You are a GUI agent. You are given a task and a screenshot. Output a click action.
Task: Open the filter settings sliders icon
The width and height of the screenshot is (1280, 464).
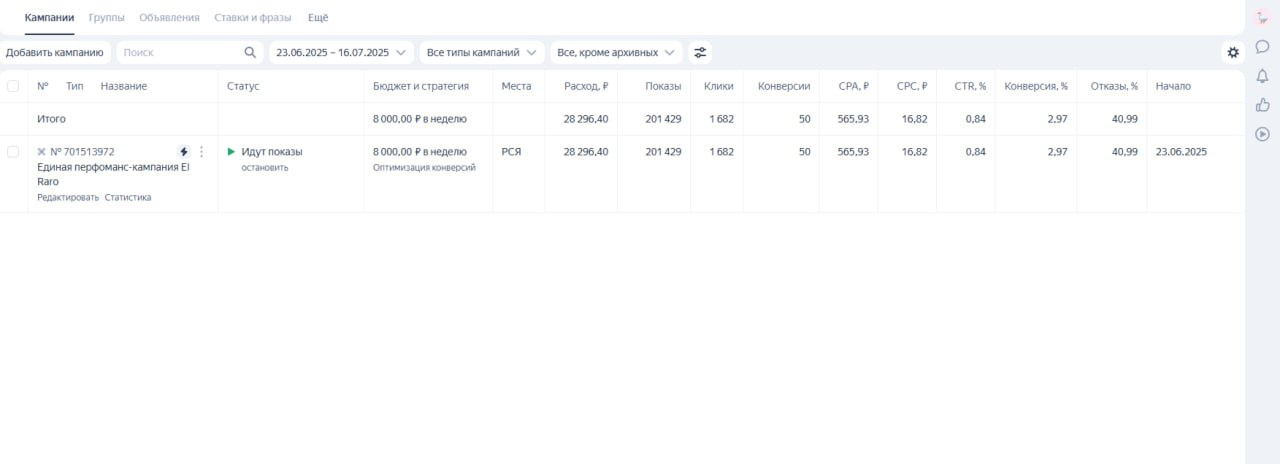(x=700, y=52)
